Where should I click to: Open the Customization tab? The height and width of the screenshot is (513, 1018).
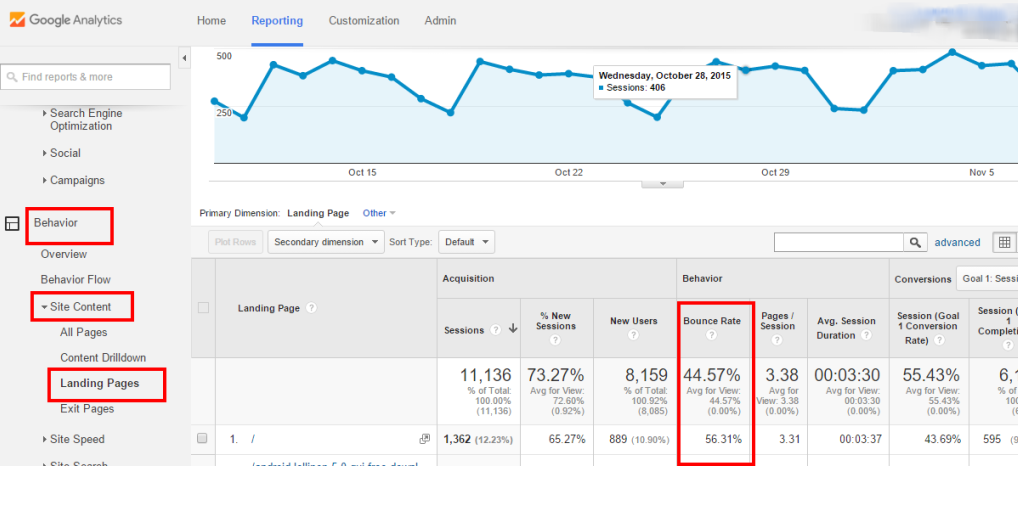(364, 21)
